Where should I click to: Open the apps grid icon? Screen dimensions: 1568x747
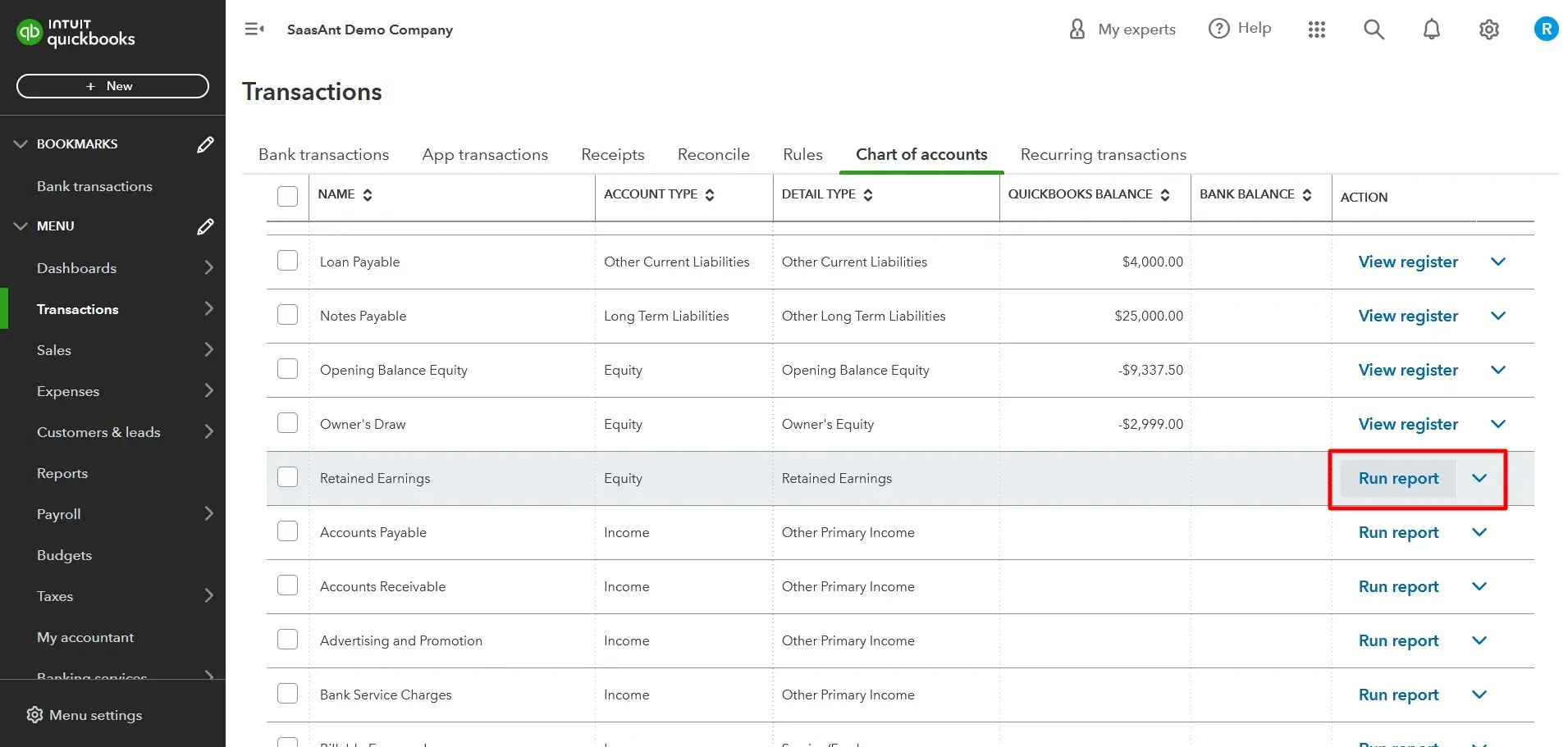pyautogui.click(x=1317, y=30)
